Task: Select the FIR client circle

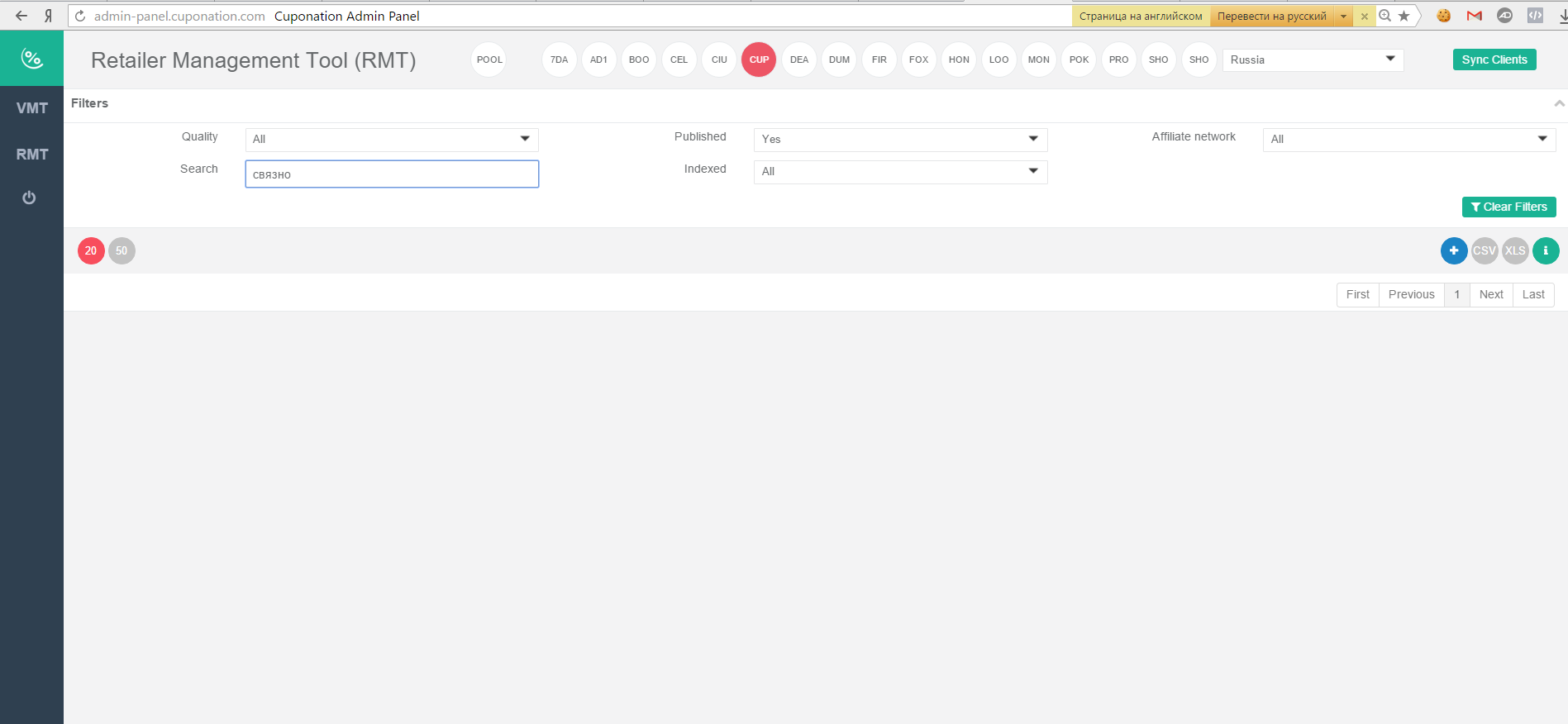Action: coord(879,60)
